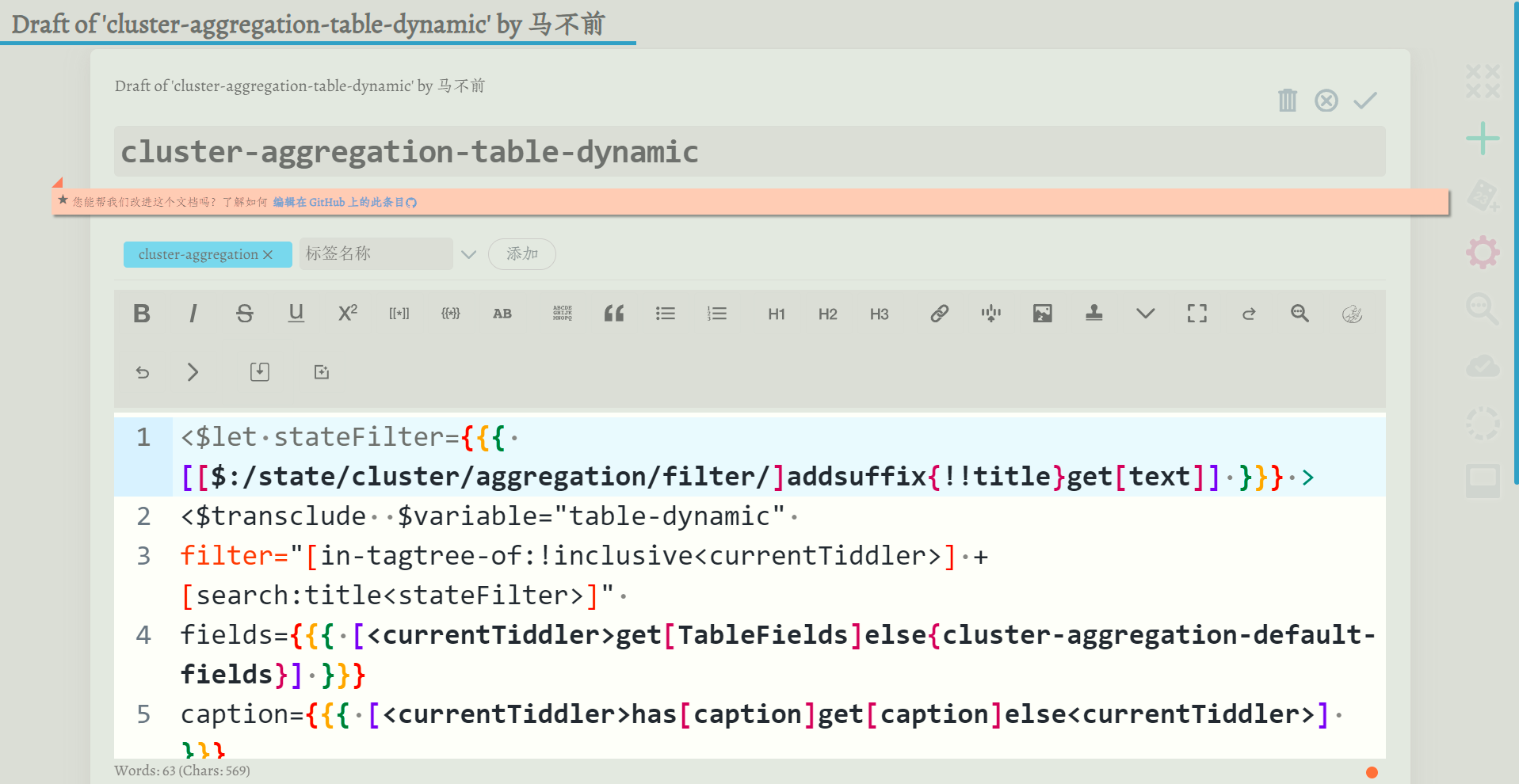Click the AB monospaced text button
The width and height of the screenshot is (1519, 784).
[x=502, y=314]
